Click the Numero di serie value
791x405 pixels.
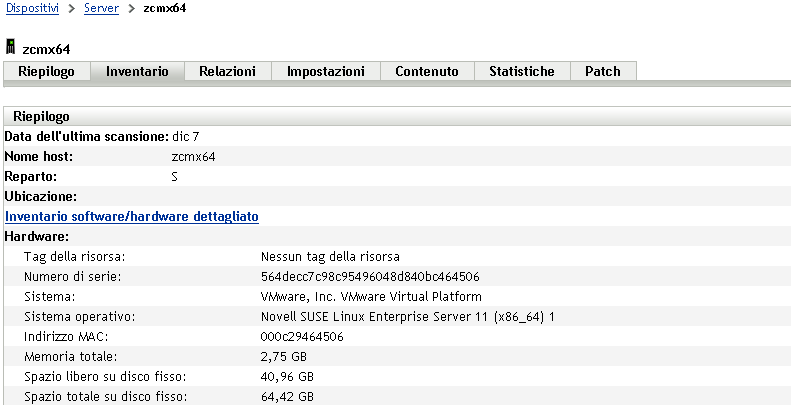point(369,276)
